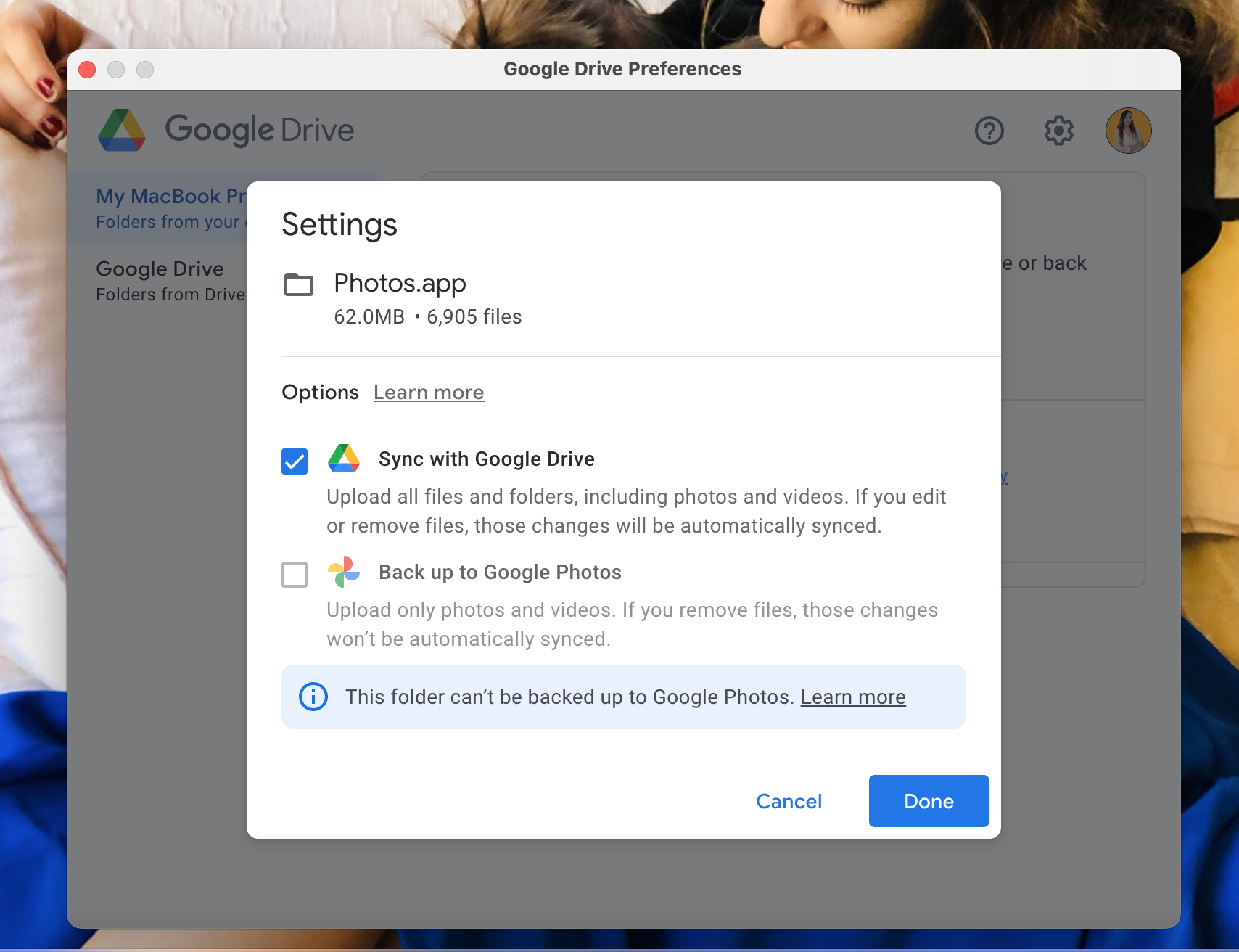Click the Google Drive logo icon in header
The width and height of the screenshot is (1239, 952).
coord(122,131)
